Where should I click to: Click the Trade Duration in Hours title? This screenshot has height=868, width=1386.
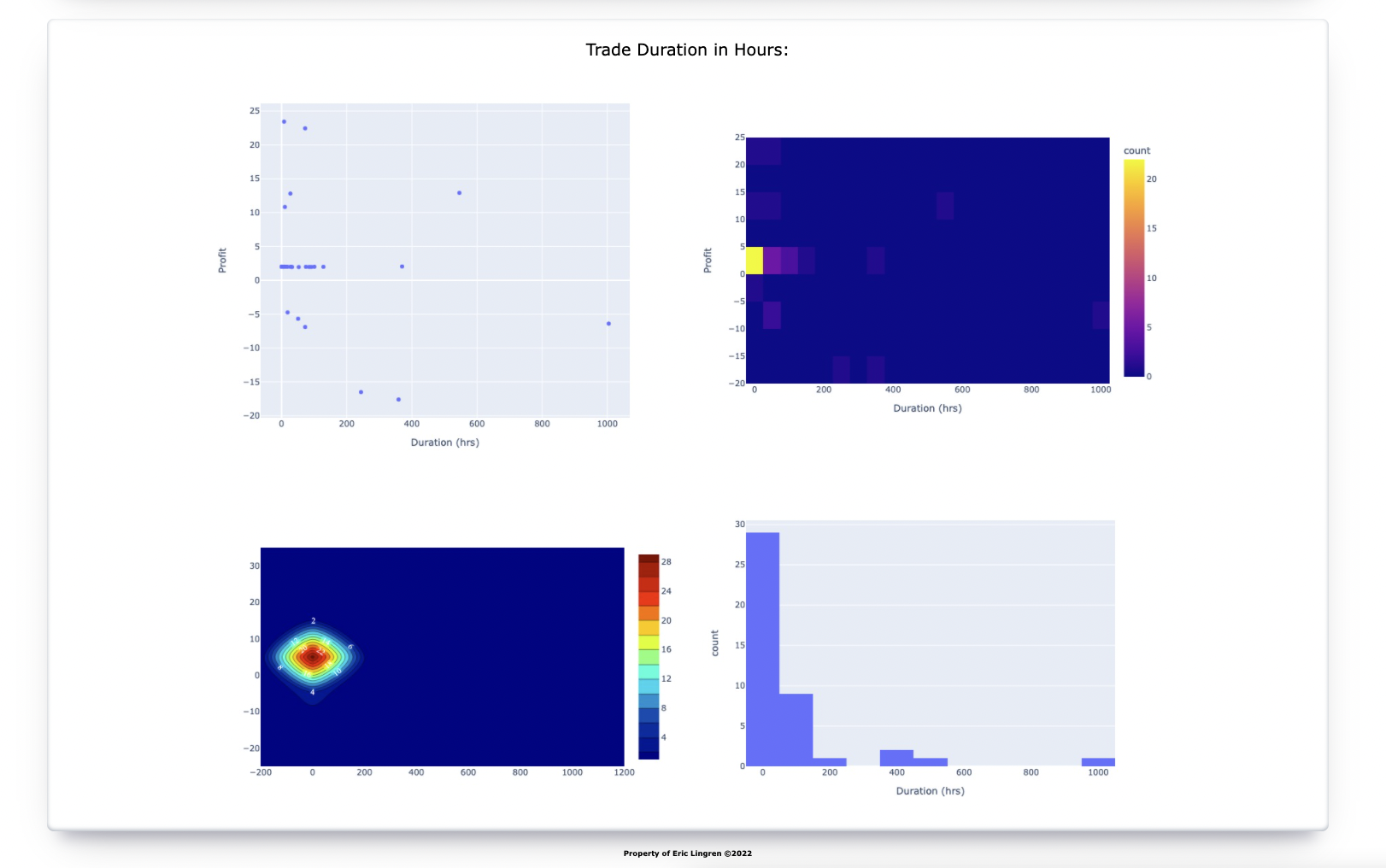[x=686, y=50]
